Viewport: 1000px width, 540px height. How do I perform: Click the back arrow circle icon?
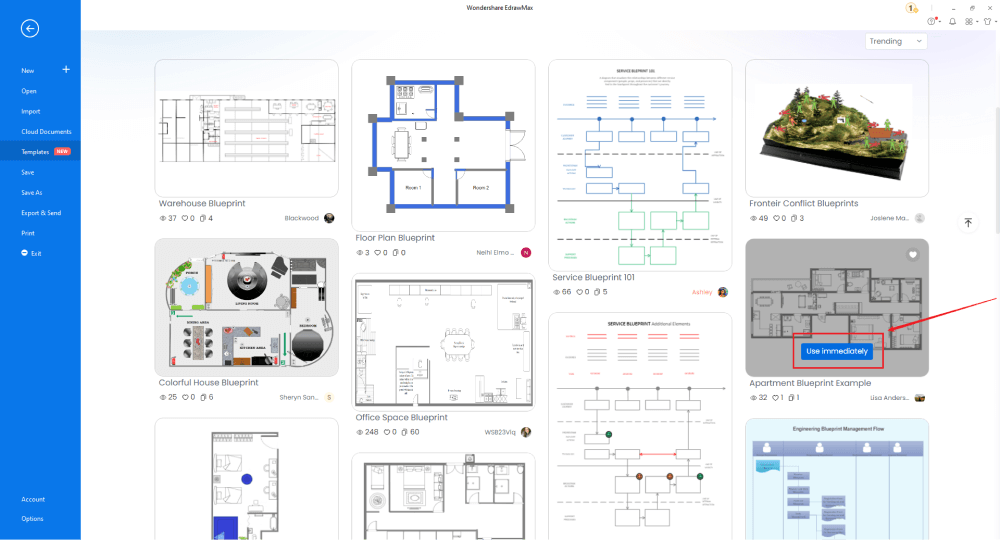pyautogui.click(x=30, y=29)
